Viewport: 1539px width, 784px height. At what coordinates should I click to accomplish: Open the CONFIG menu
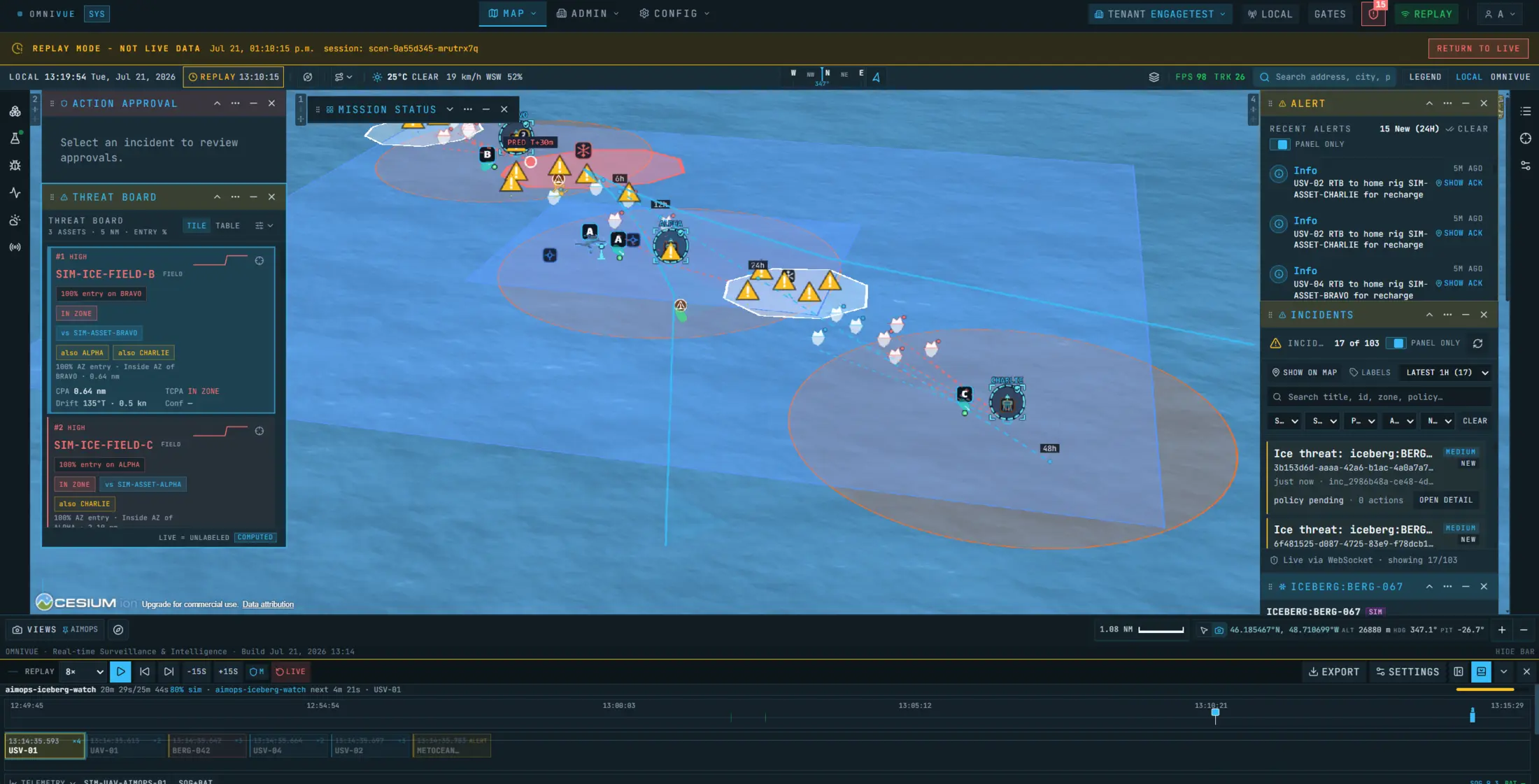(674, 13)
